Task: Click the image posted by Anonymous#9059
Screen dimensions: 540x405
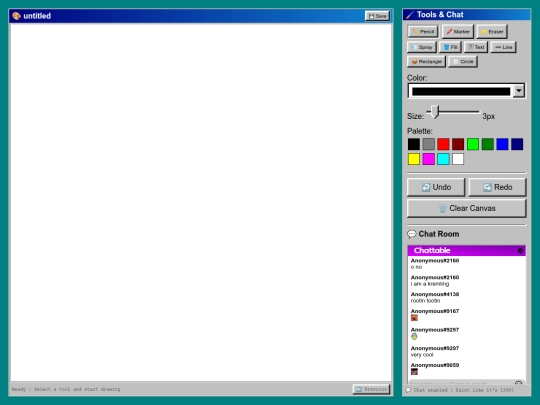Action: click(x=414, y=372)
